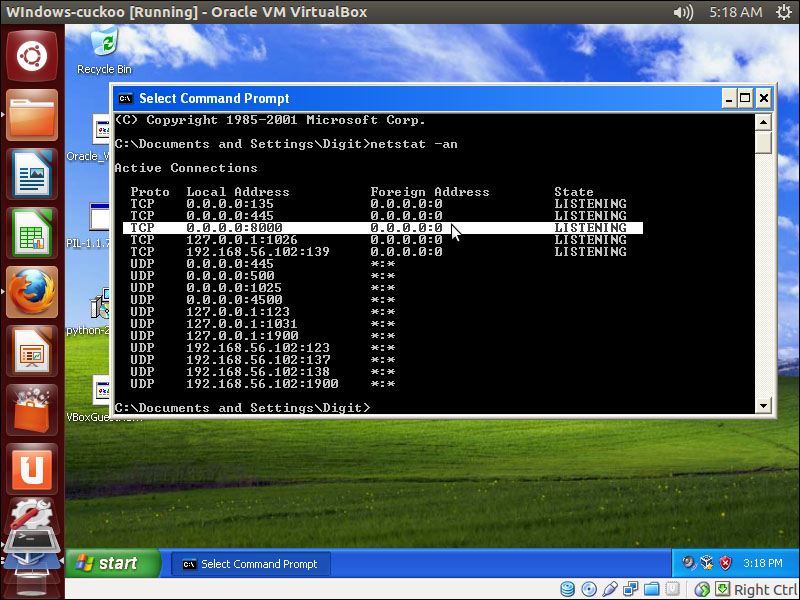Click the Windows security alert shield tray icon
Viewport: 800px width, 600px height.
725,563
